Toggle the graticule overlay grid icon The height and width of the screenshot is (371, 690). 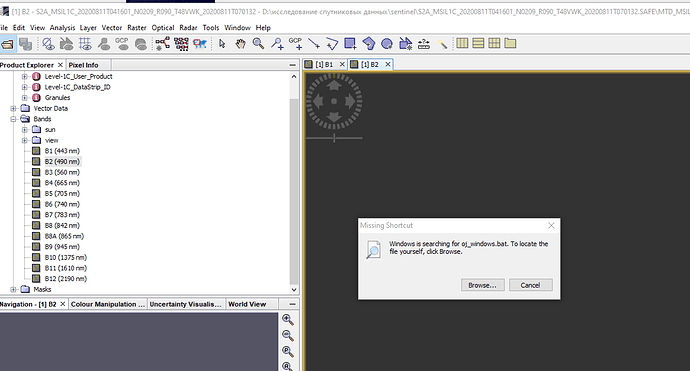click(x=85, y=44)
